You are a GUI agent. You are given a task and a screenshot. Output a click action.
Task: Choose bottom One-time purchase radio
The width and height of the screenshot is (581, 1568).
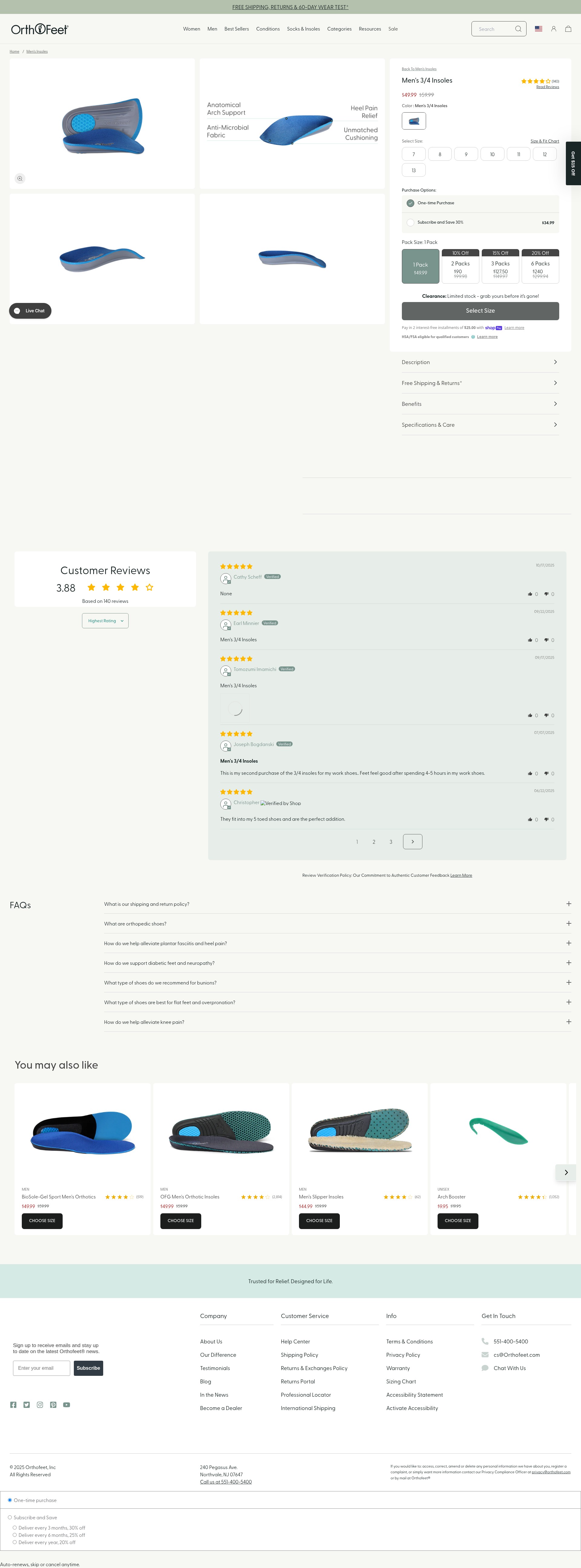10,1500
